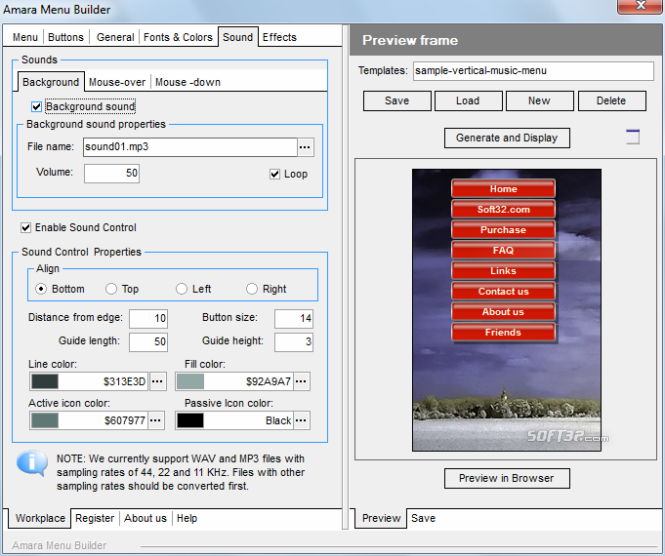The image size is (665, 556).
Task: Open the General tab
Action: pos(115,37)
